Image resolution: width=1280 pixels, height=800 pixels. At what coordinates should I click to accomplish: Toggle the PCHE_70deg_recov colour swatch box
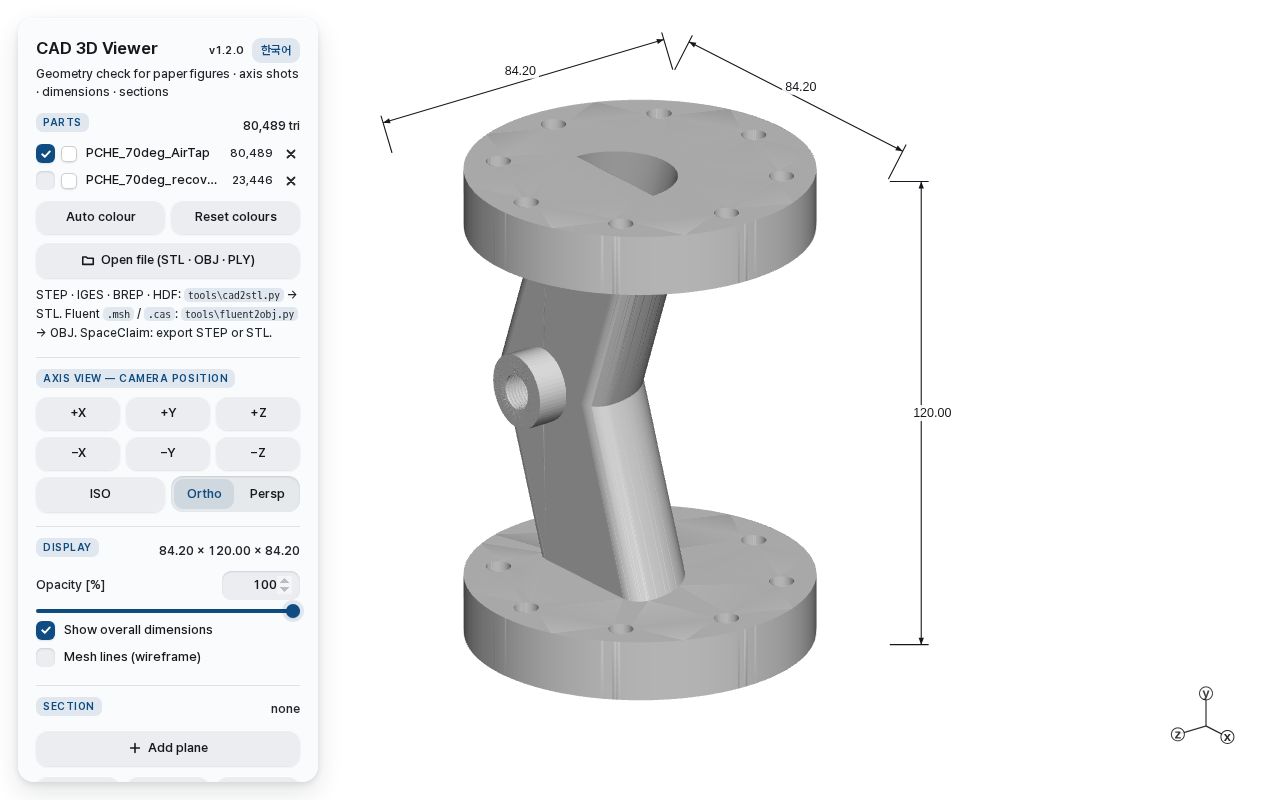click(69, 181)
